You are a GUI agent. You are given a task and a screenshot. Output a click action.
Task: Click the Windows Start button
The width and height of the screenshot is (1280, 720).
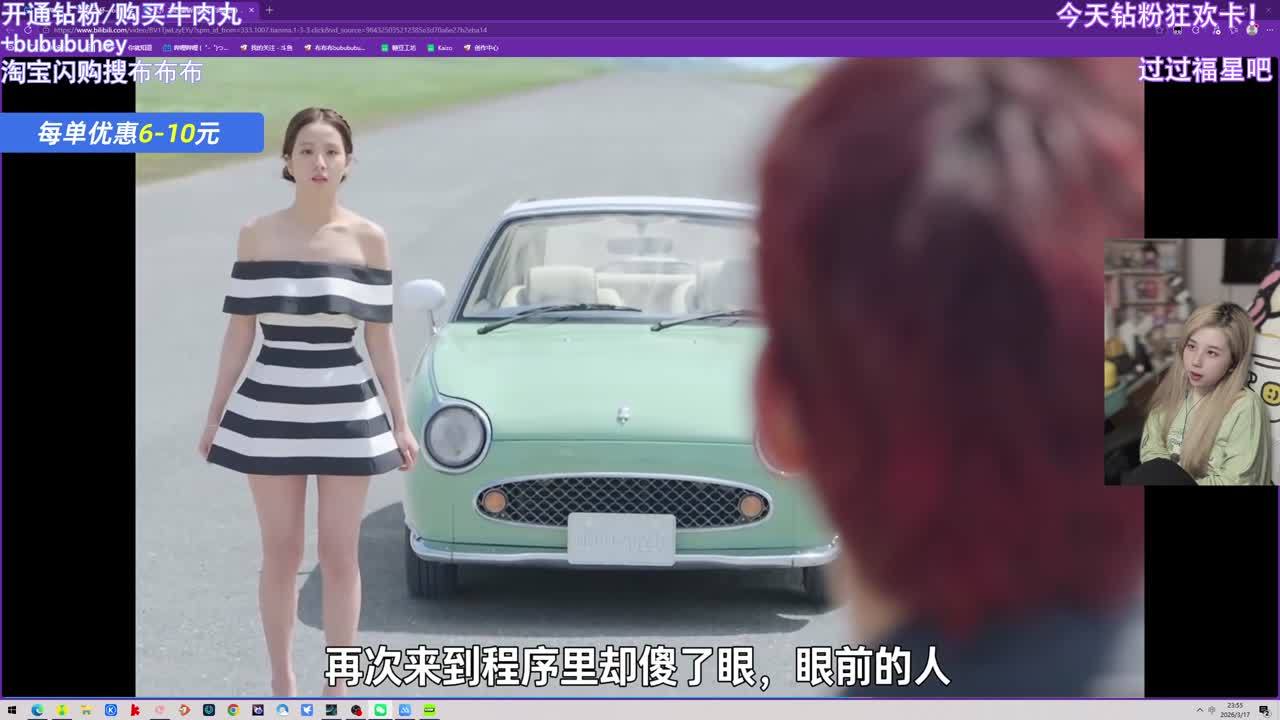(12, 710)
